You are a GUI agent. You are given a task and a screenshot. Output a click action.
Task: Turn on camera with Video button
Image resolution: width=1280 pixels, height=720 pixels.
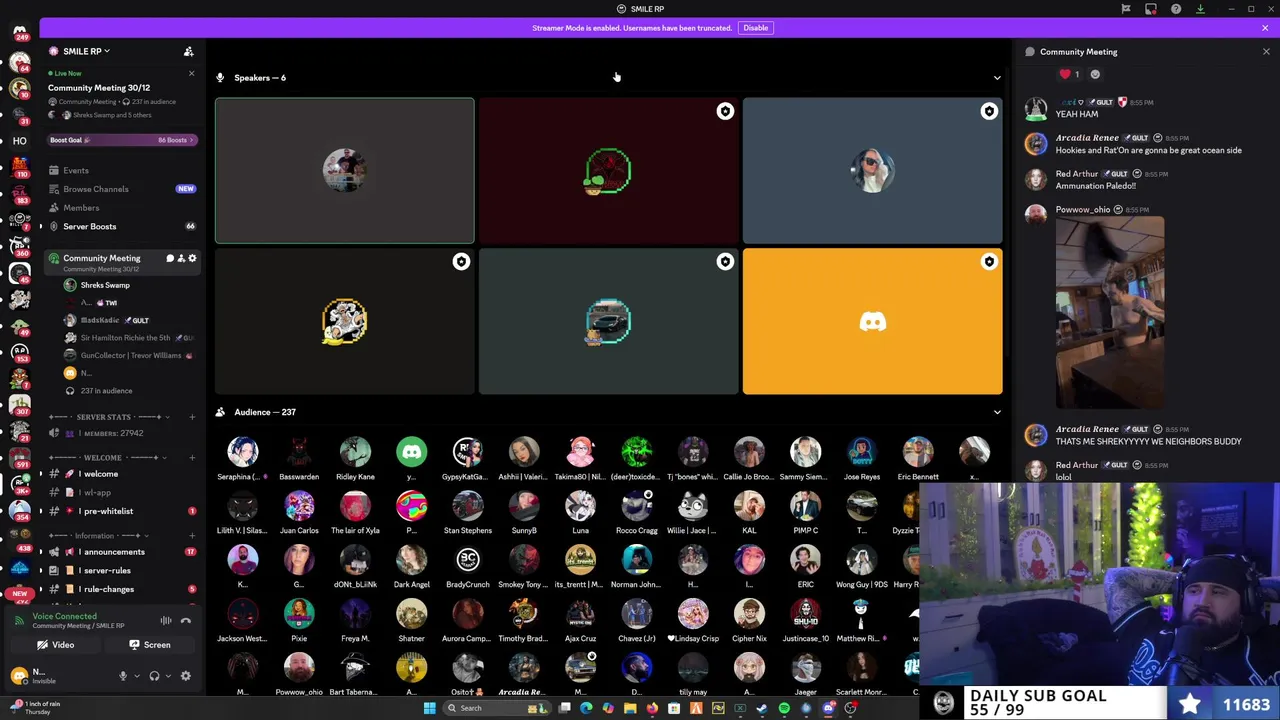[x=55, y=645]
